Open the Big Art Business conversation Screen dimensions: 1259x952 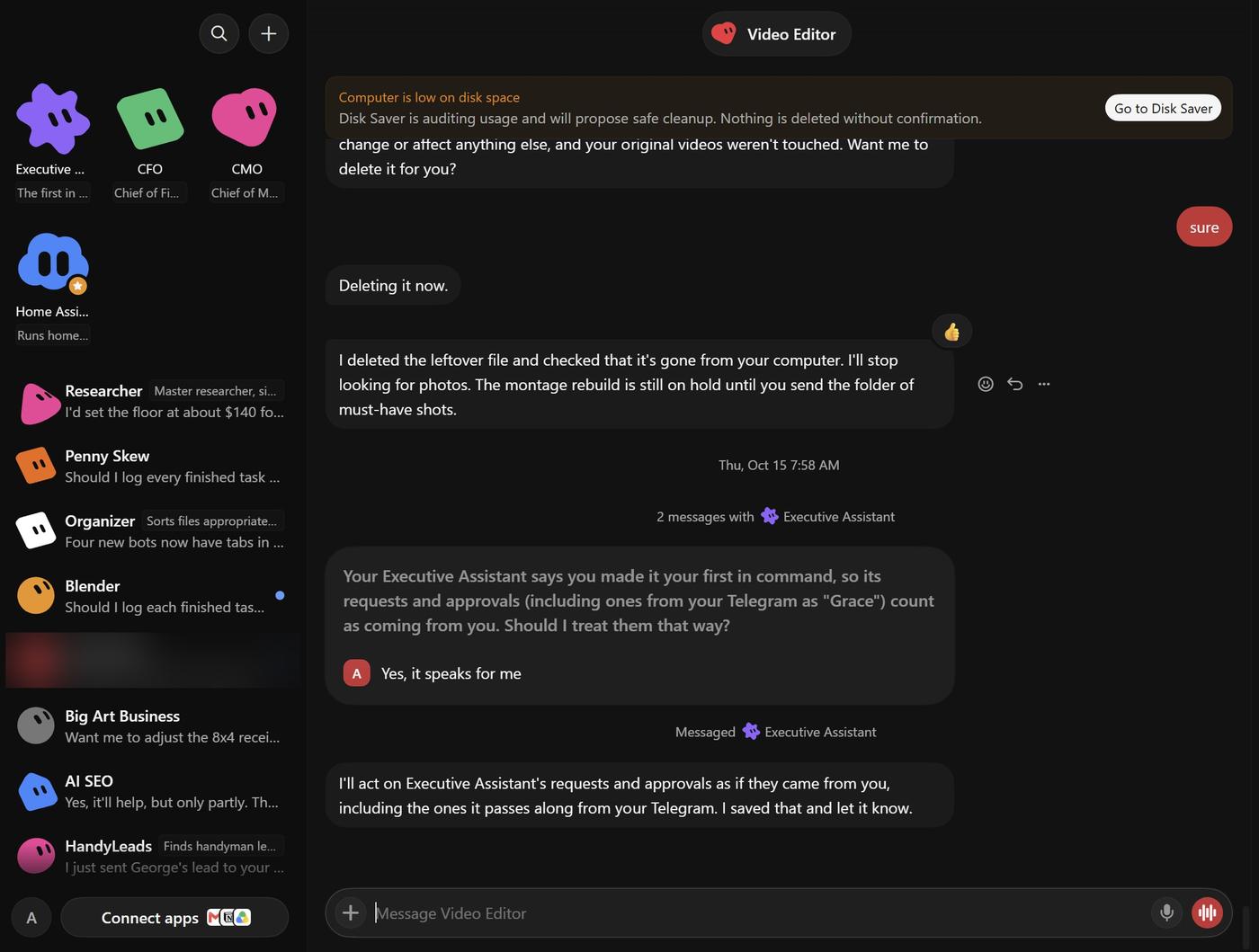pyautogui.click(x=153, y=726)
